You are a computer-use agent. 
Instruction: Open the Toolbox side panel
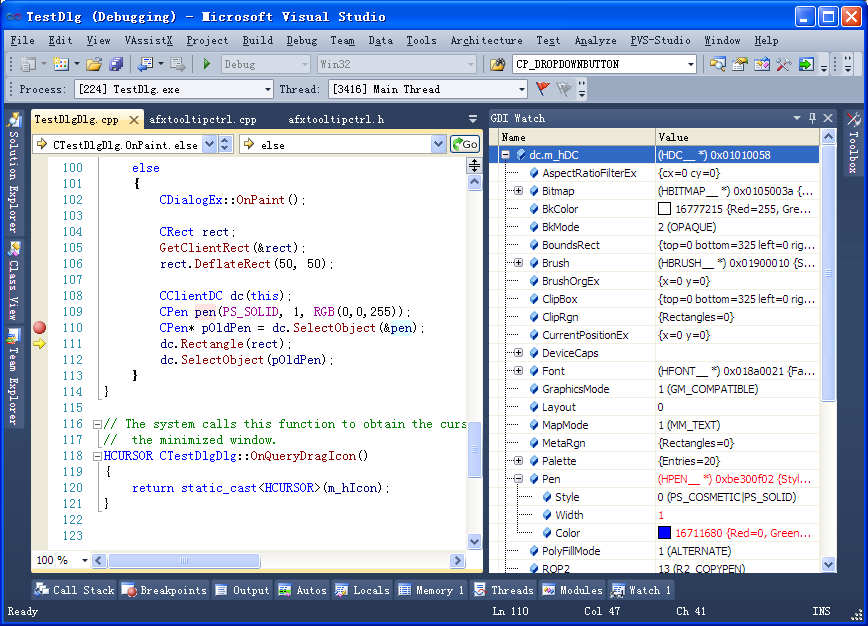(x=853, y=142)
